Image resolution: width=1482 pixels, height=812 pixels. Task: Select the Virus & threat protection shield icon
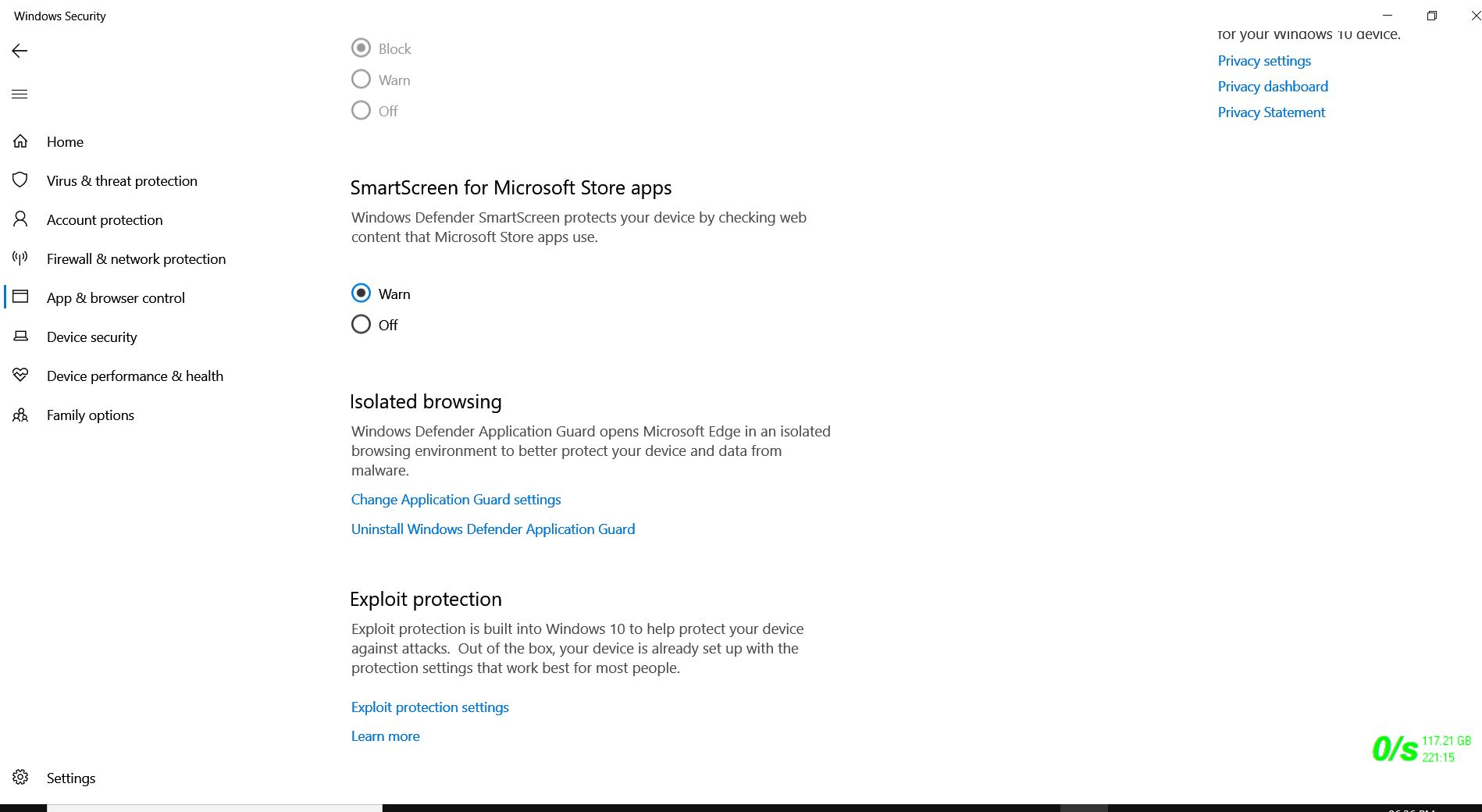coord(20,180)
